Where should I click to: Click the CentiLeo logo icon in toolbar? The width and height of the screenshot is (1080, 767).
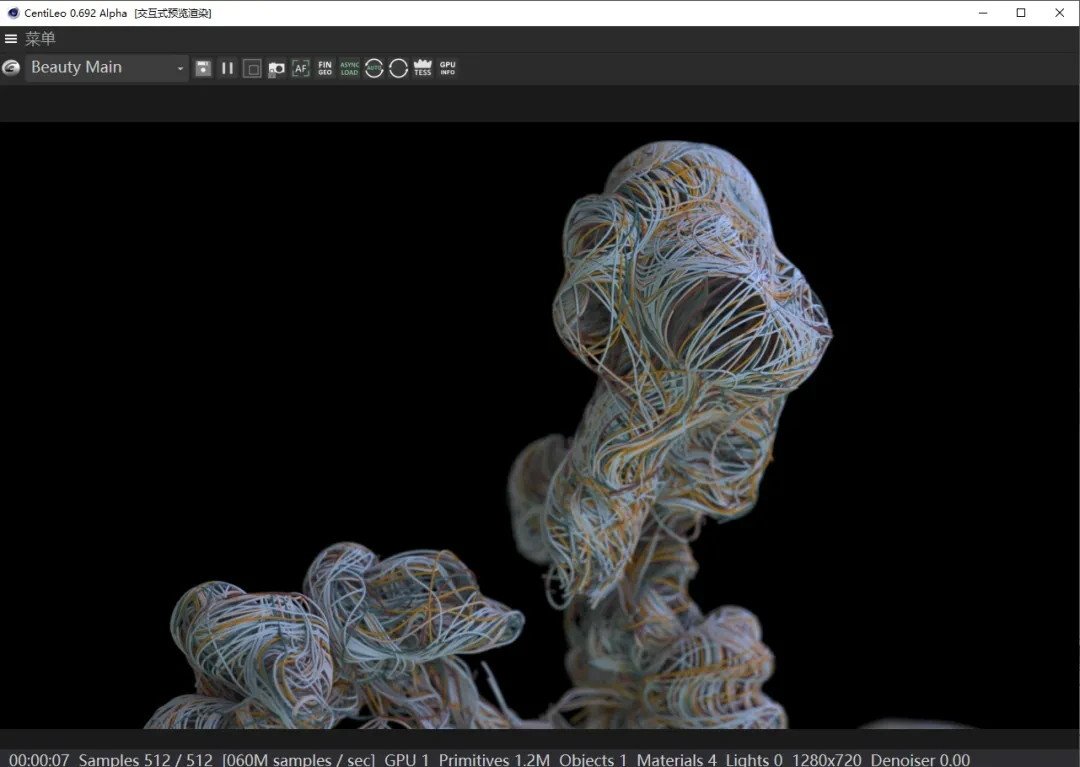11,68
